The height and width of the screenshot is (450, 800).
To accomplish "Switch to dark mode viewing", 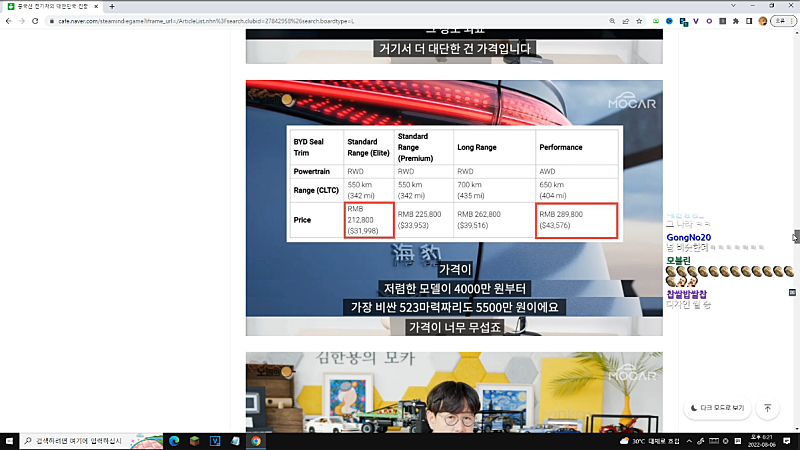I will point(717,408).
